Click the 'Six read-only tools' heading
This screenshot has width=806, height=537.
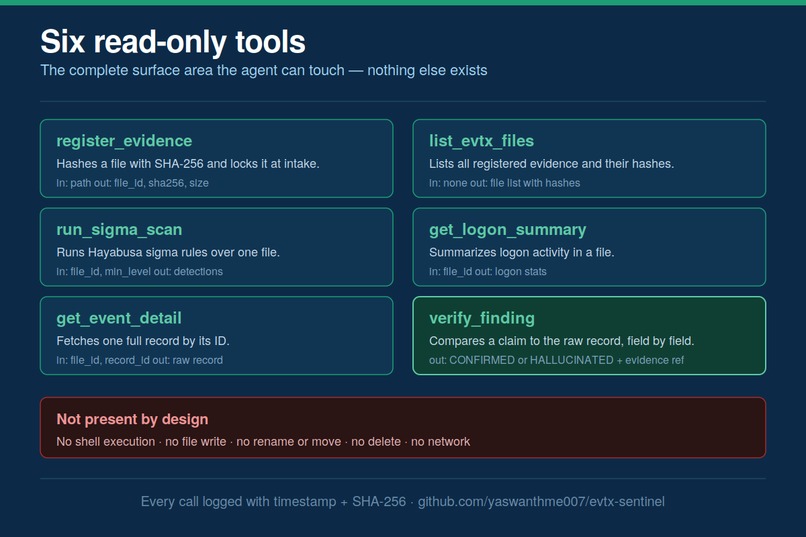tap(173, 42)
